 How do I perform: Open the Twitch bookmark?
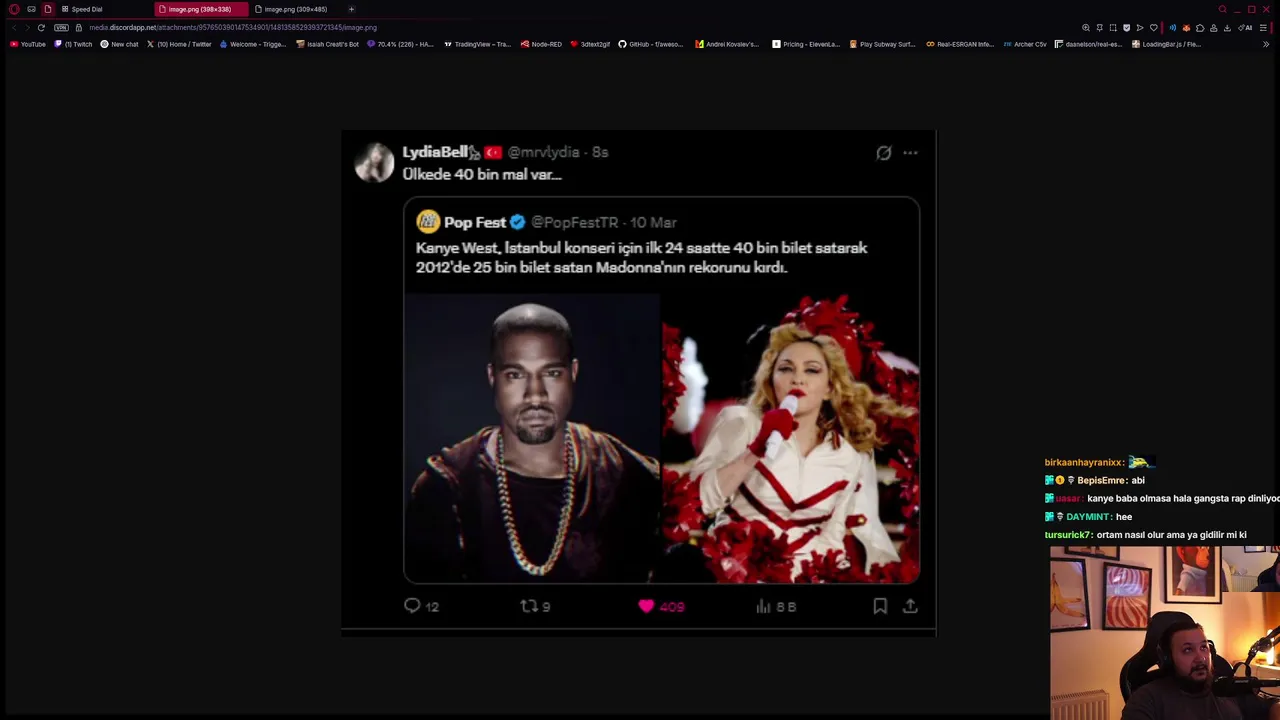click(73, 44)
